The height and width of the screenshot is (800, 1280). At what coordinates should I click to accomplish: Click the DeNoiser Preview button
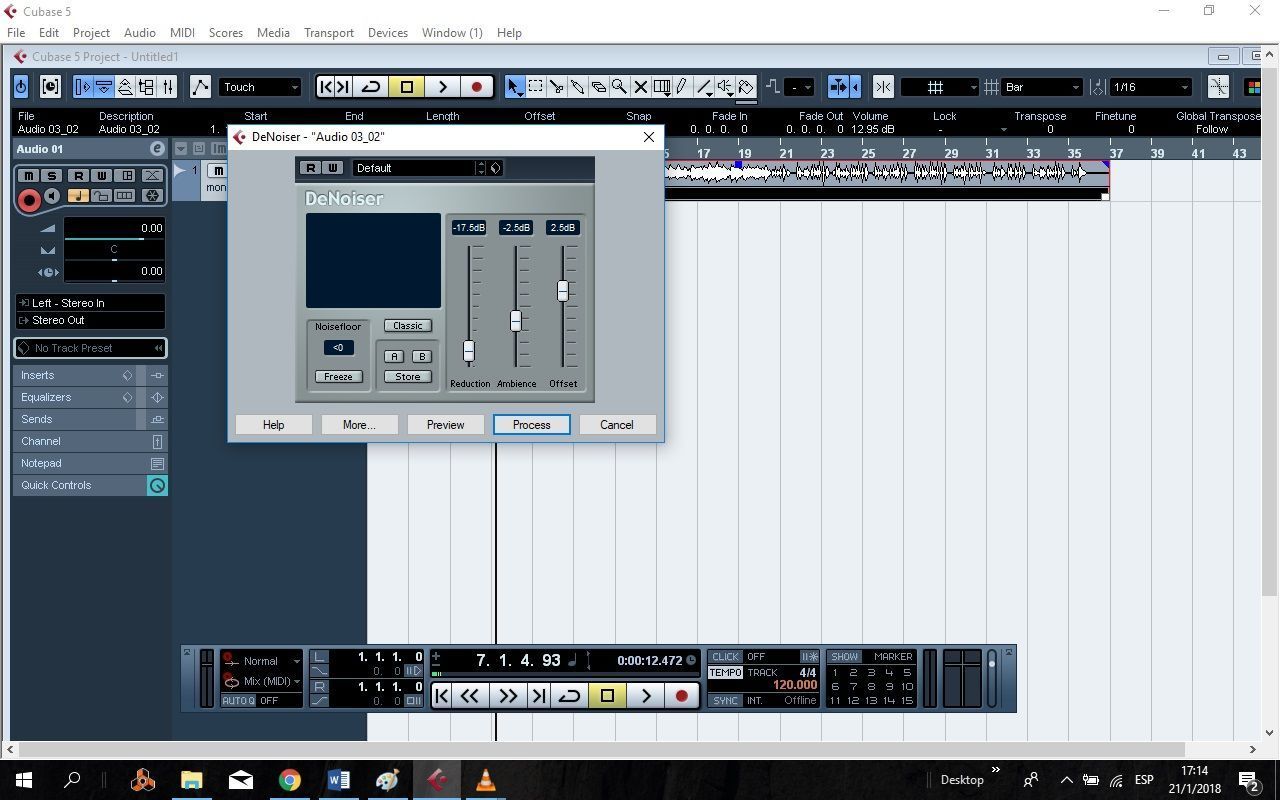pyautogui.click(x=445, y=425)
